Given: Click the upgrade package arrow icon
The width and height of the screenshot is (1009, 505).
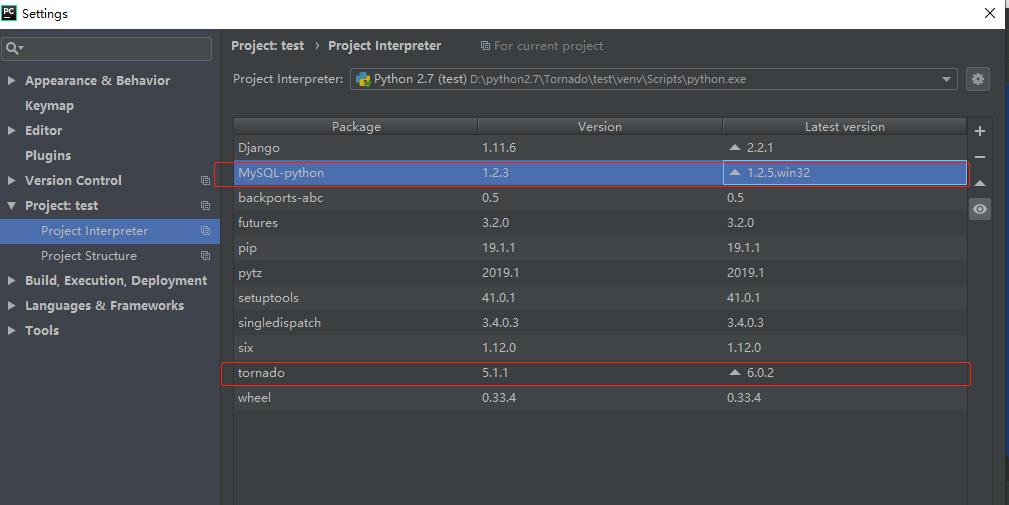Looking at the screenshot, I should [x=980, y=183].
